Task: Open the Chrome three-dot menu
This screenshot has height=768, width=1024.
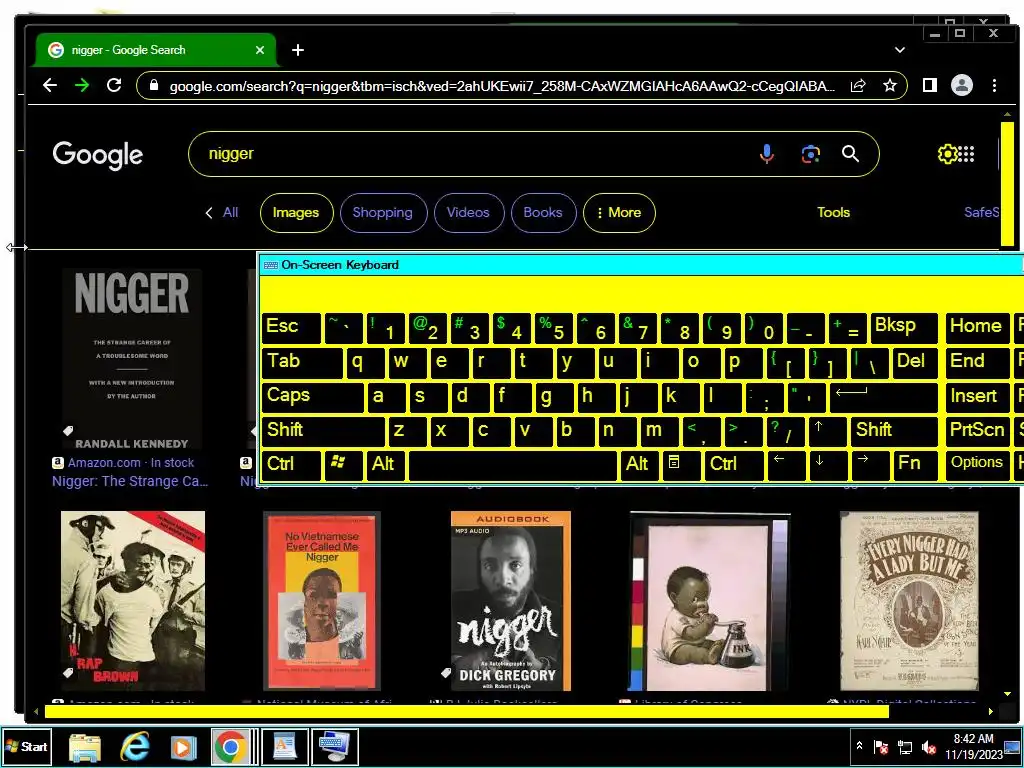Action: click(x=994, y=86)
